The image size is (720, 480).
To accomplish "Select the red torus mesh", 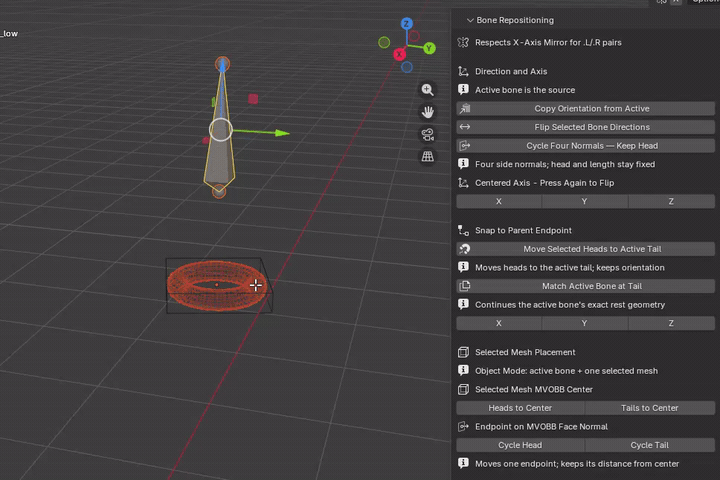I will tap(216, 285).
